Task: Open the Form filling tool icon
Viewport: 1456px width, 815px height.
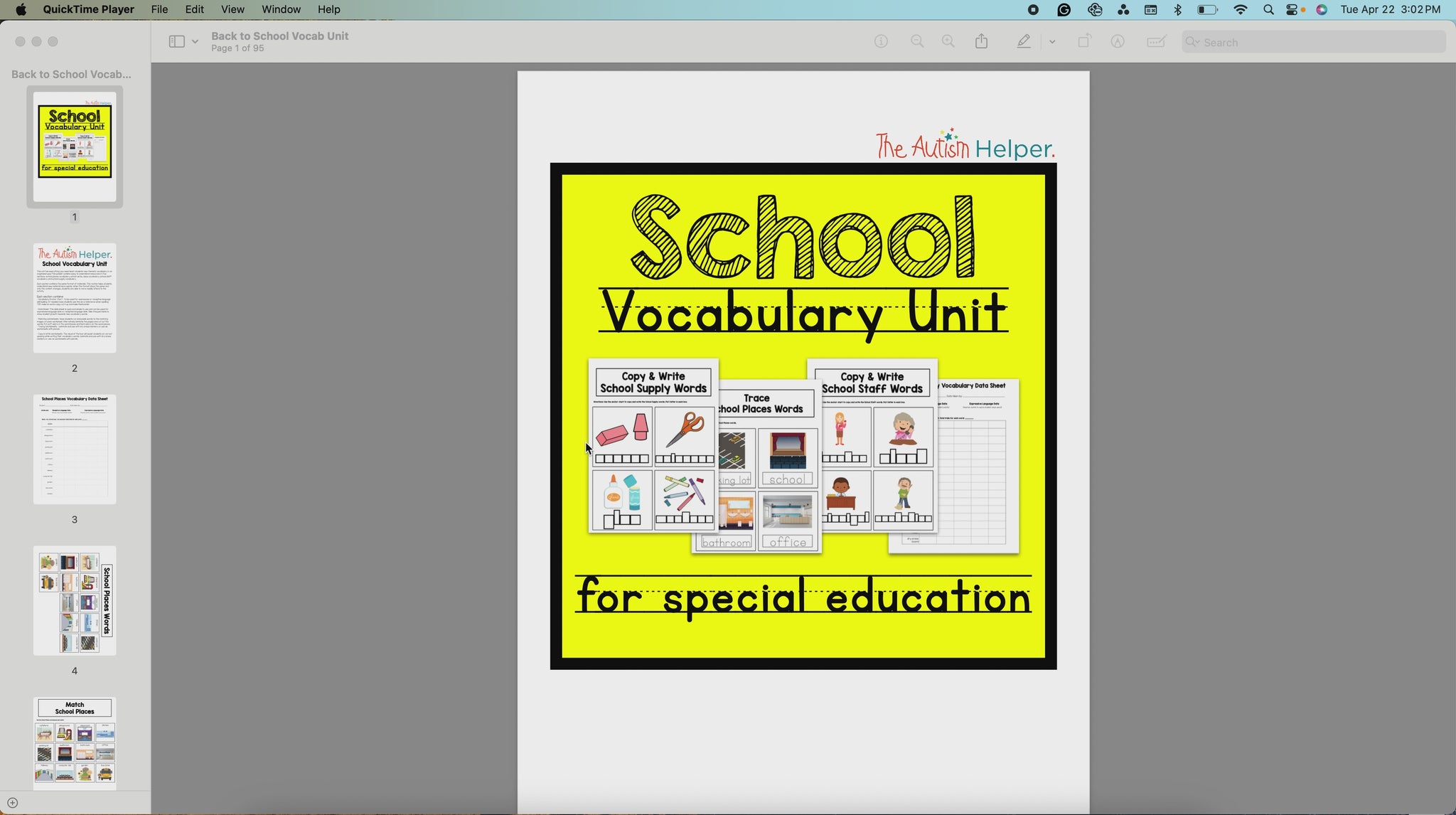Action: coord(1157,42)
